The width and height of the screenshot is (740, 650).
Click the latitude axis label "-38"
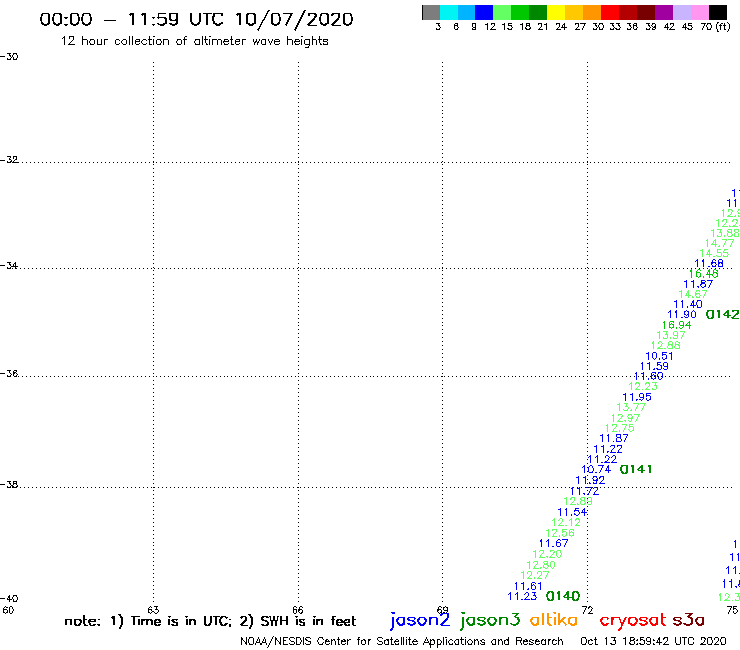pos(9,485)
